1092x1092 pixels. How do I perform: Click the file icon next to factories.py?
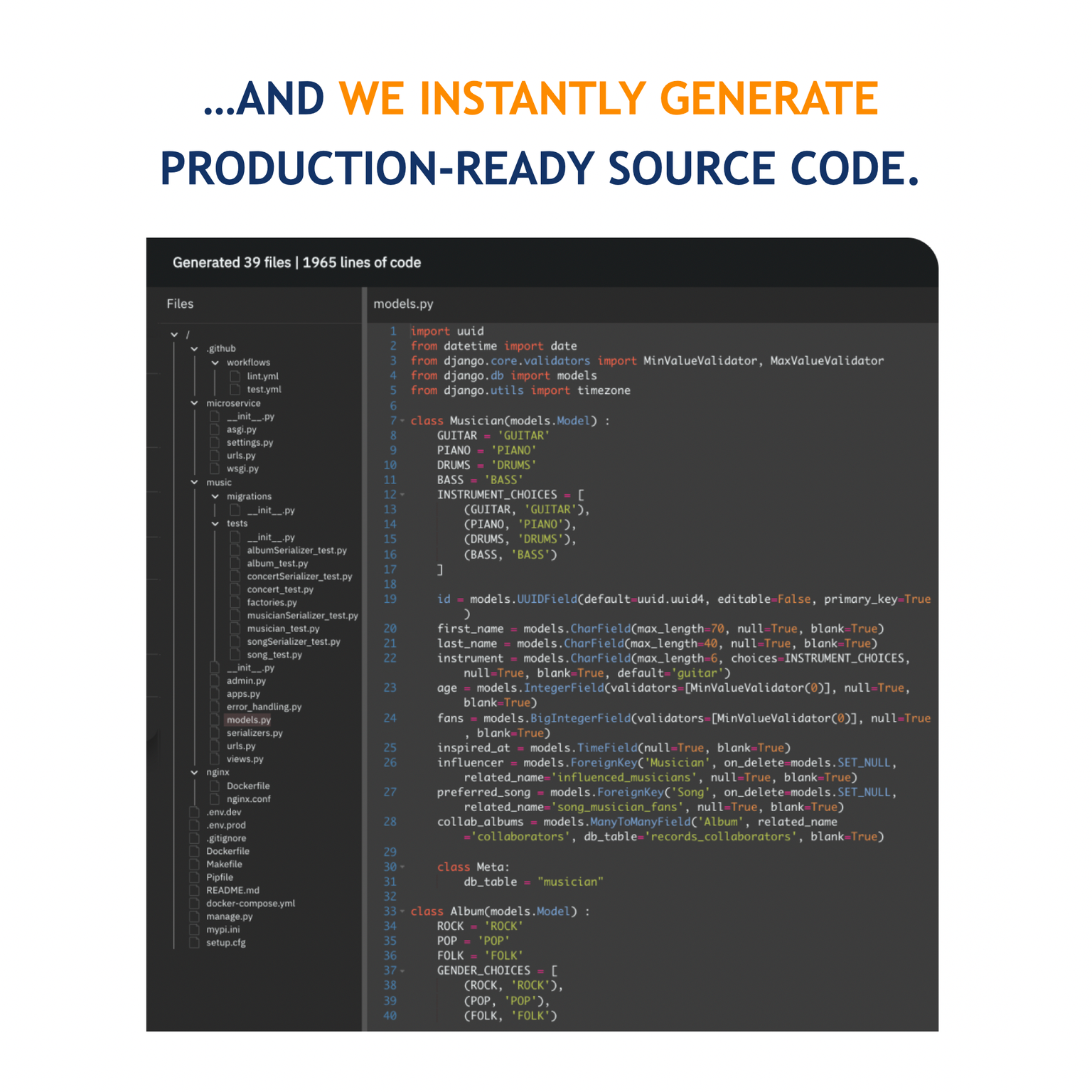coord(235,602)
